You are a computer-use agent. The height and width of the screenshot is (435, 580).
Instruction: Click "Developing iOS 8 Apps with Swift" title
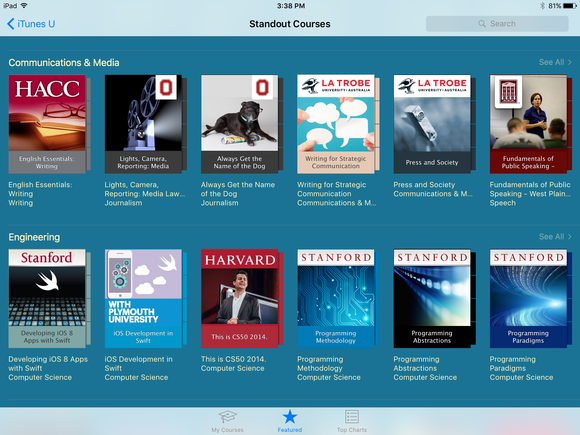[48, 364]
